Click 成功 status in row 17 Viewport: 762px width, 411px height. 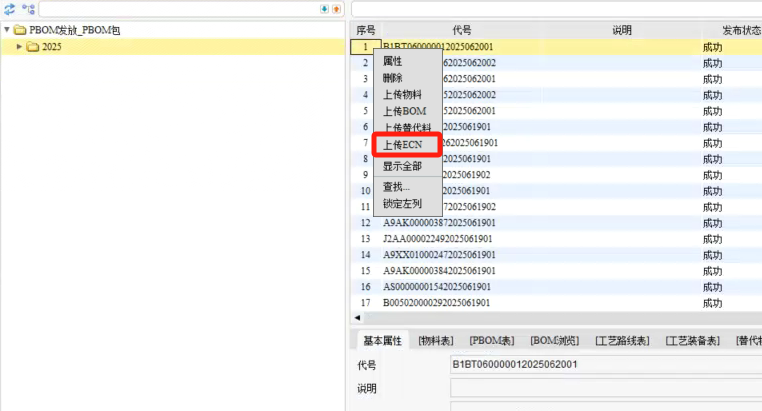coord(712,303)
